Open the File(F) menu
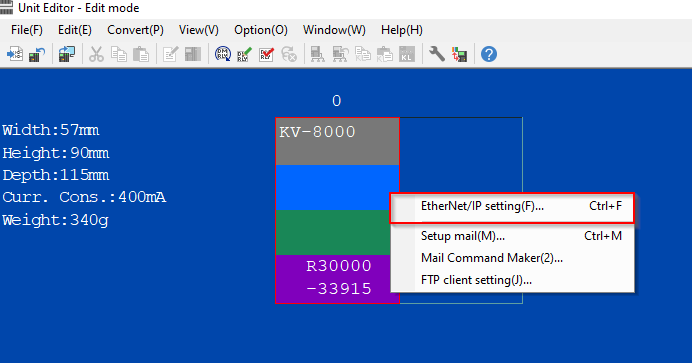Viewport: 692px width, 363px height. click(26, 30)
